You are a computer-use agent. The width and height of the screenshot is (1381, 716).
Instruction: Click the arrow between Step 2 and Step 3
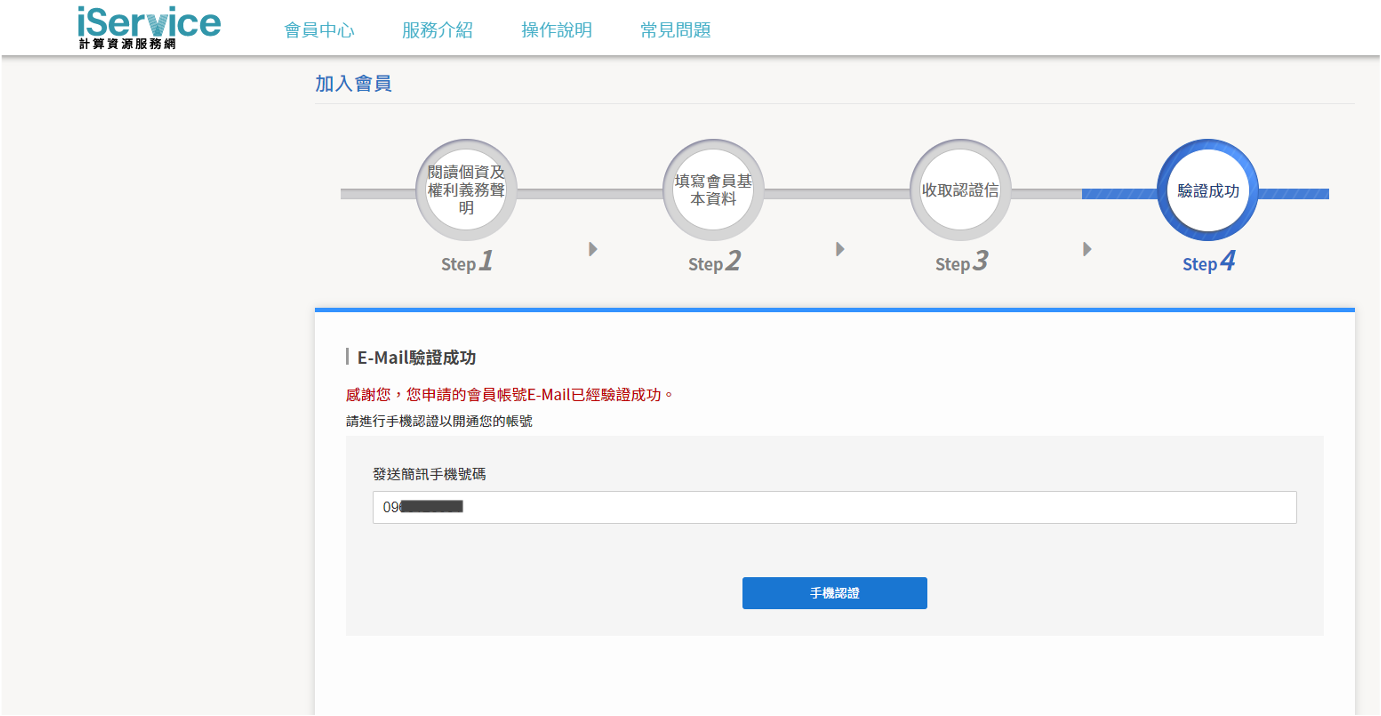(840, 249)
